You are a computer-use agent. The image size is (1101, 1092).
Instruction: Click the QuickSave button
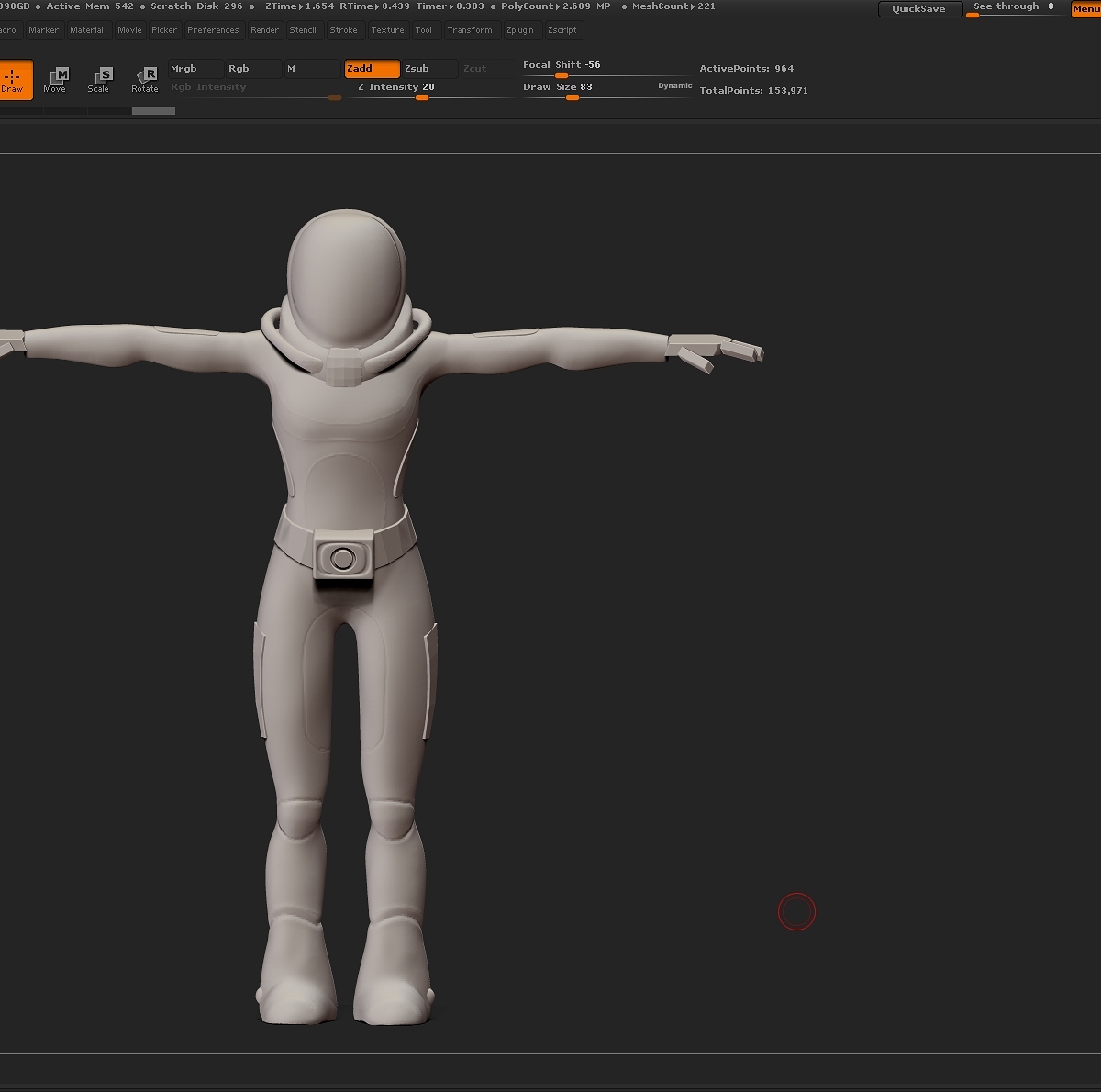click(x=920, y=9)
